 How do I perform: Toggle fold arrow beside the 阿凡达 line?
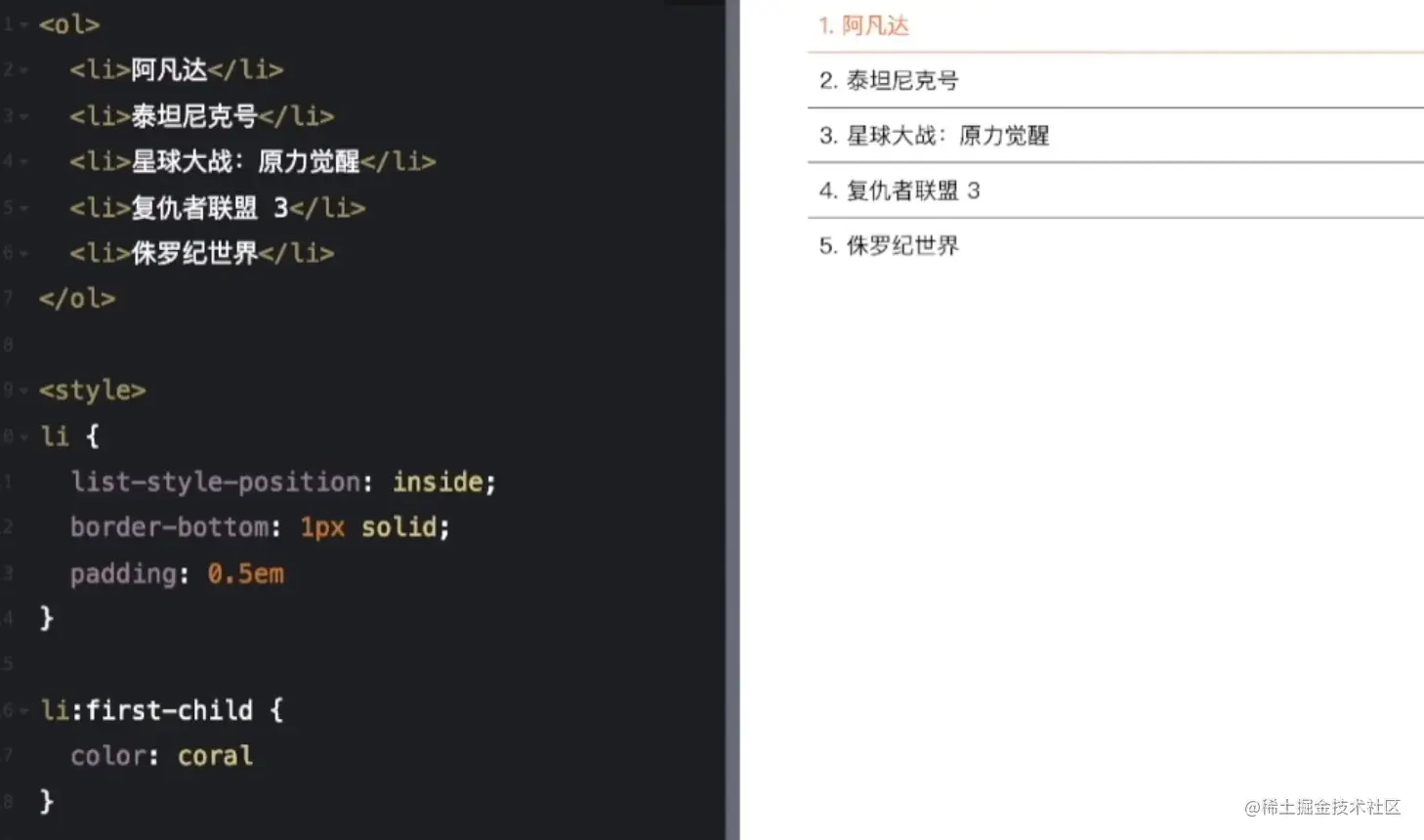tap(22, 70)
